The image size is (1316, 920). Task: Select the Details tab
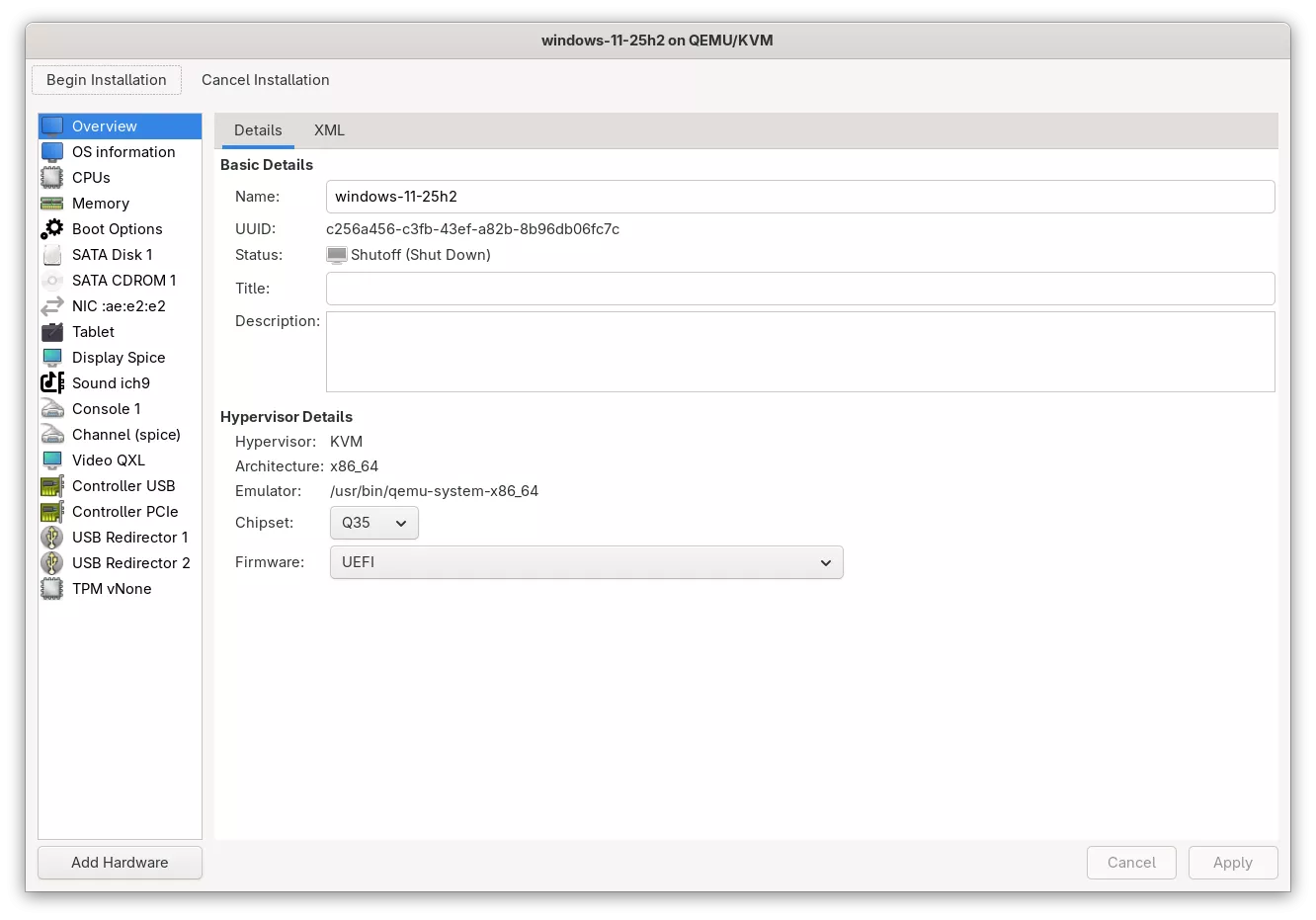click(258, 130)
